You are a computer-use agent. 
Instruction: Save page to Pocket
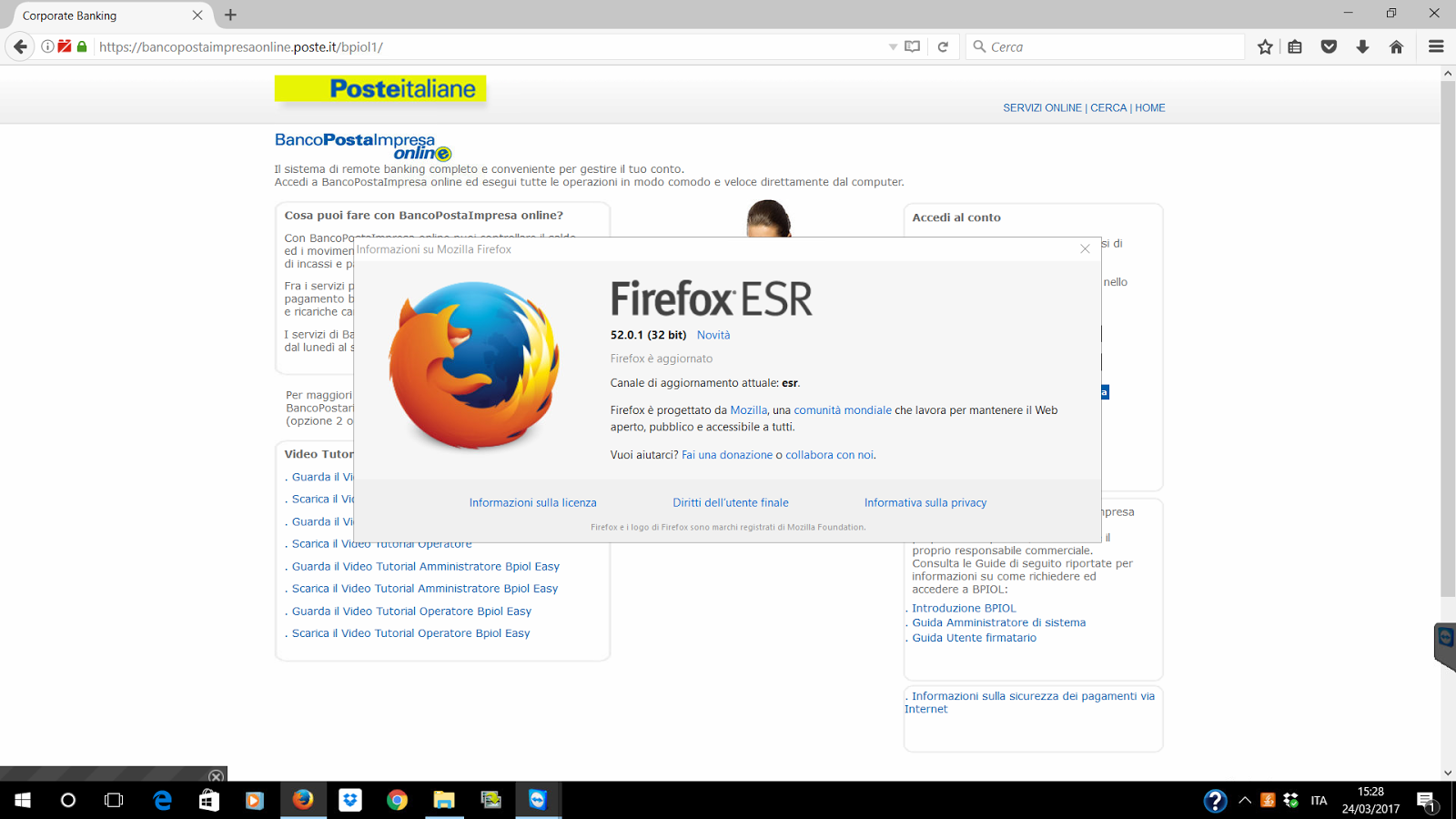[1329, 46]
